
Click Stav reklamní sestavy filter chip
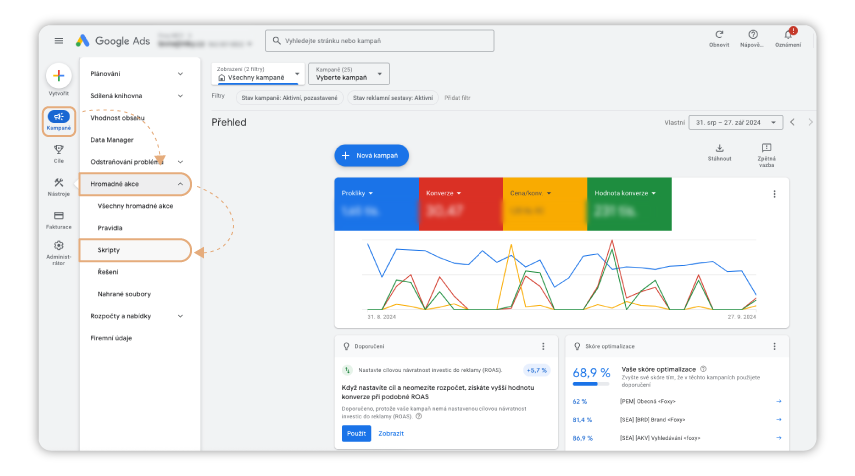tap(393, 98)
